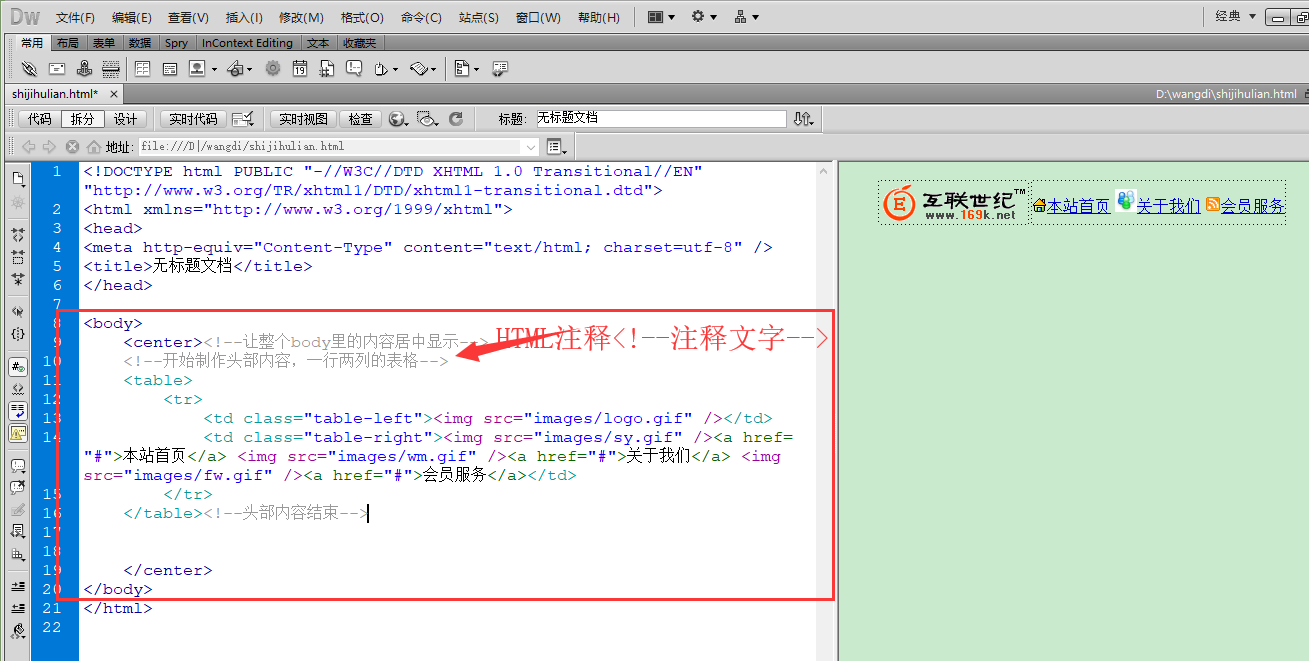Toggle Line Numbers in coding toolbar
Image resolution: width=1309 pixels, height=661 pixels.
coord(18,367)
